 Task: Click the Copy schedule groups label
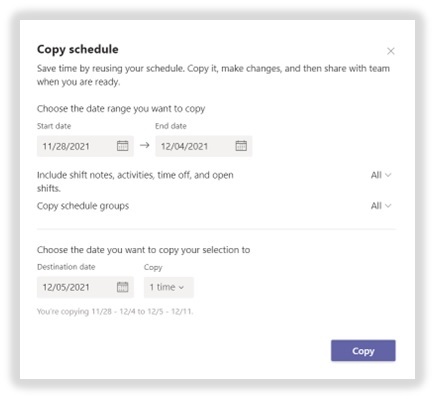pos(83,206)
